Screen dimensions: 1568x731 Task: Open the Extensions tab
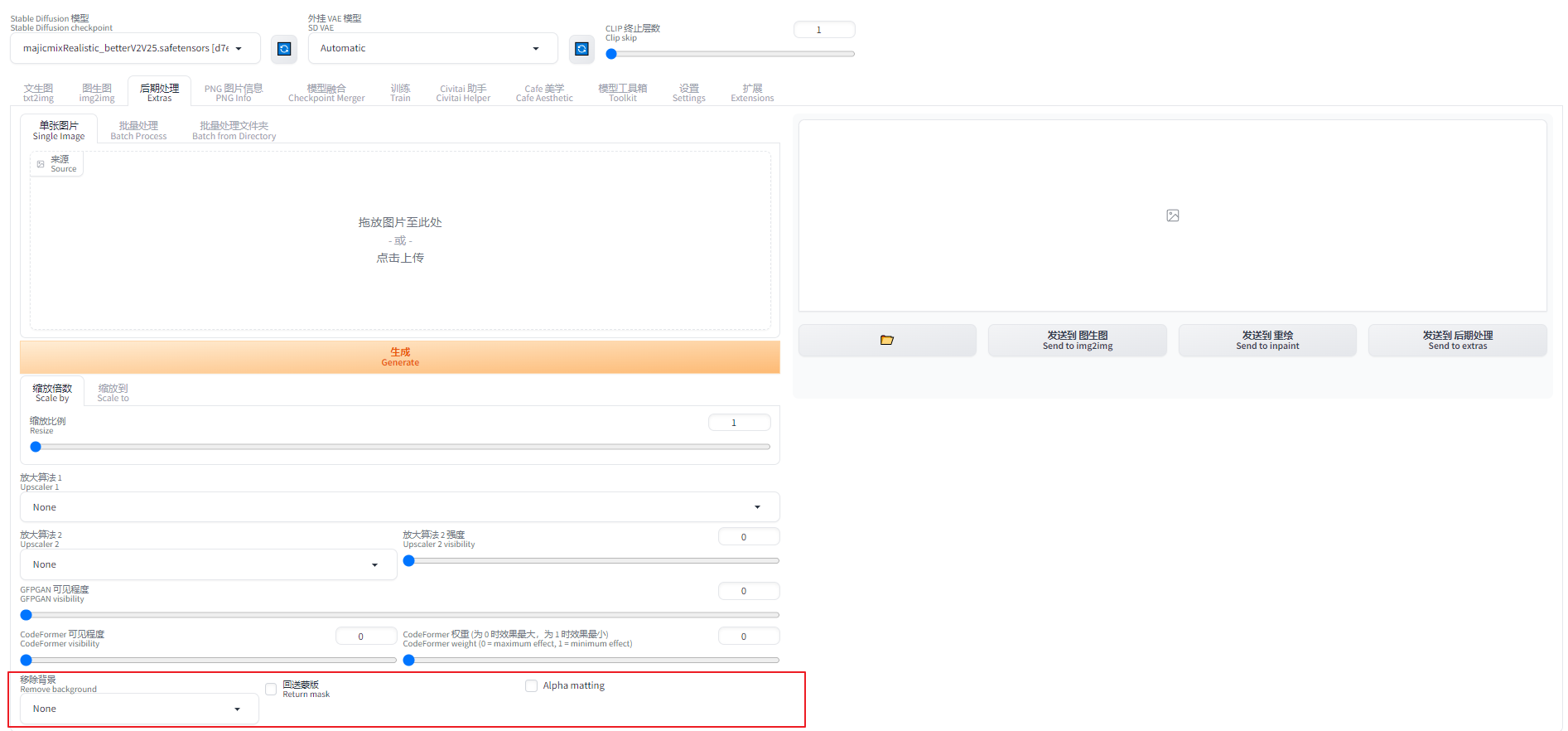pyautogui.click(x=752, y=92)
